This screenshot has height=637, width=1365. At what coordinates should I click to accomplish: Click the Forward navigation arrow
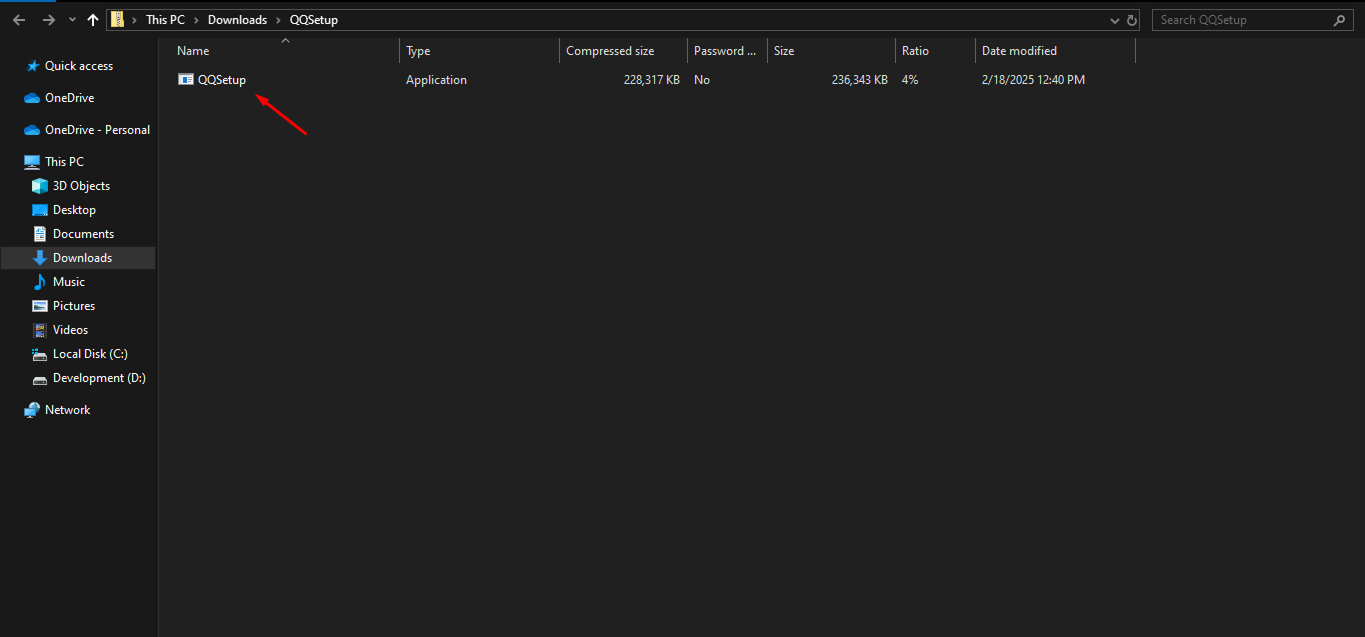tap(48, 20)
